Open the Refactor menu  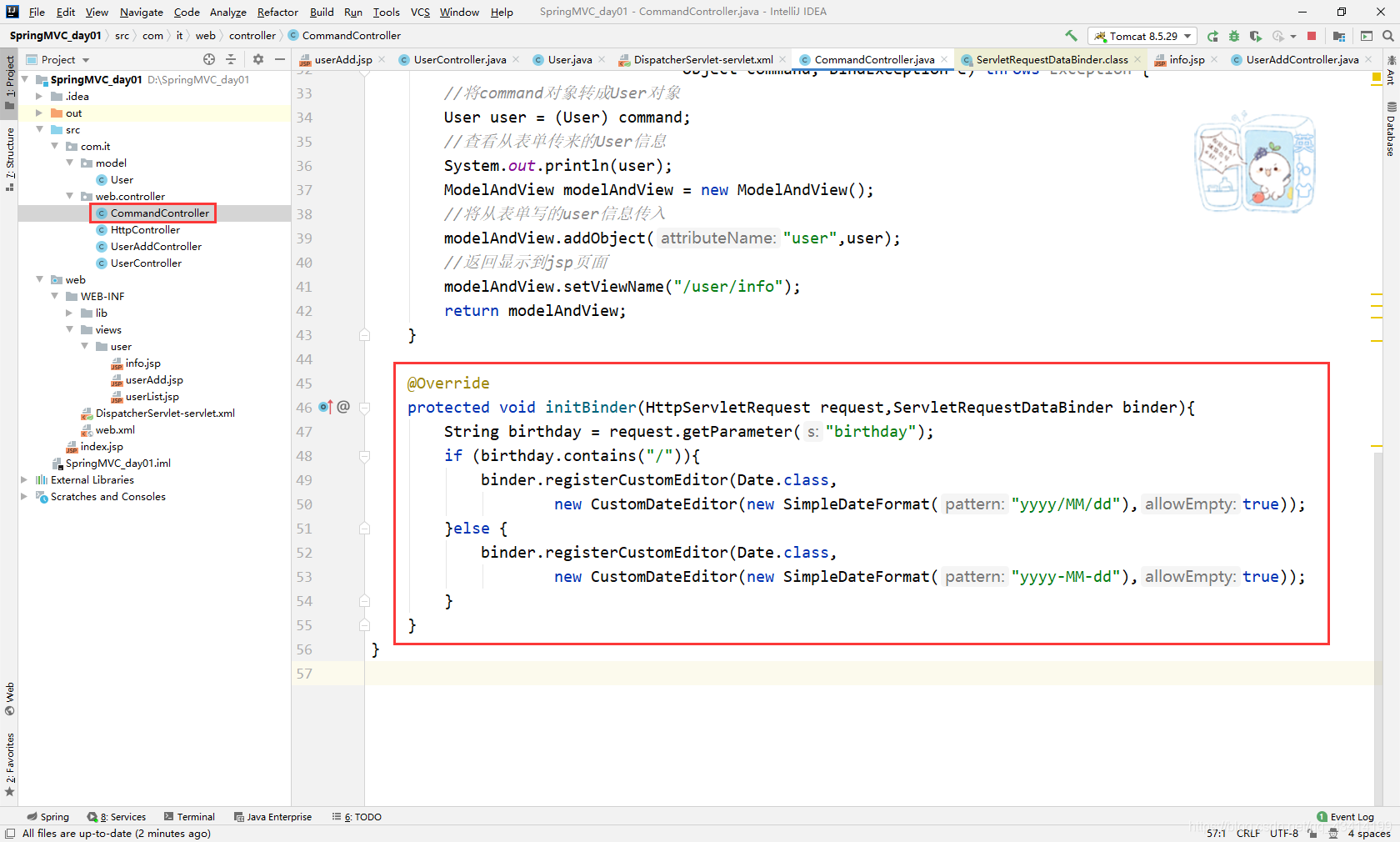pyautogui.click(x=277, y=12)
